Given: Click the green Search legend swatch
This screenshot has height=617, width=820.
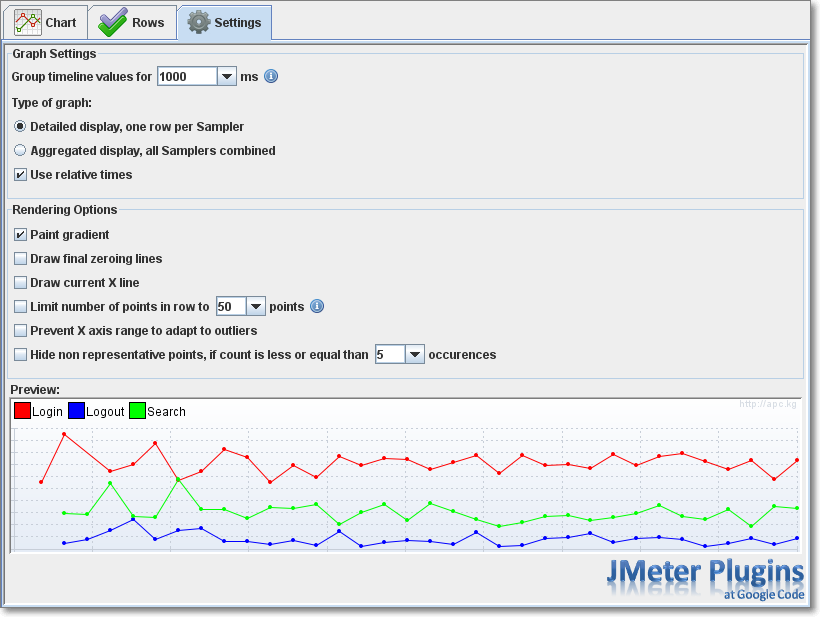Looking at the screenshot, I should click(138, 411).
